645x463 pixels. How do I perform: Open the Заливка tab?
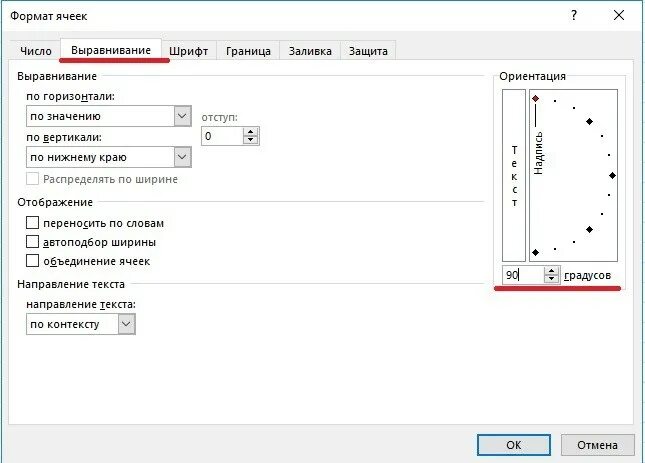click(x=310, y=51)
